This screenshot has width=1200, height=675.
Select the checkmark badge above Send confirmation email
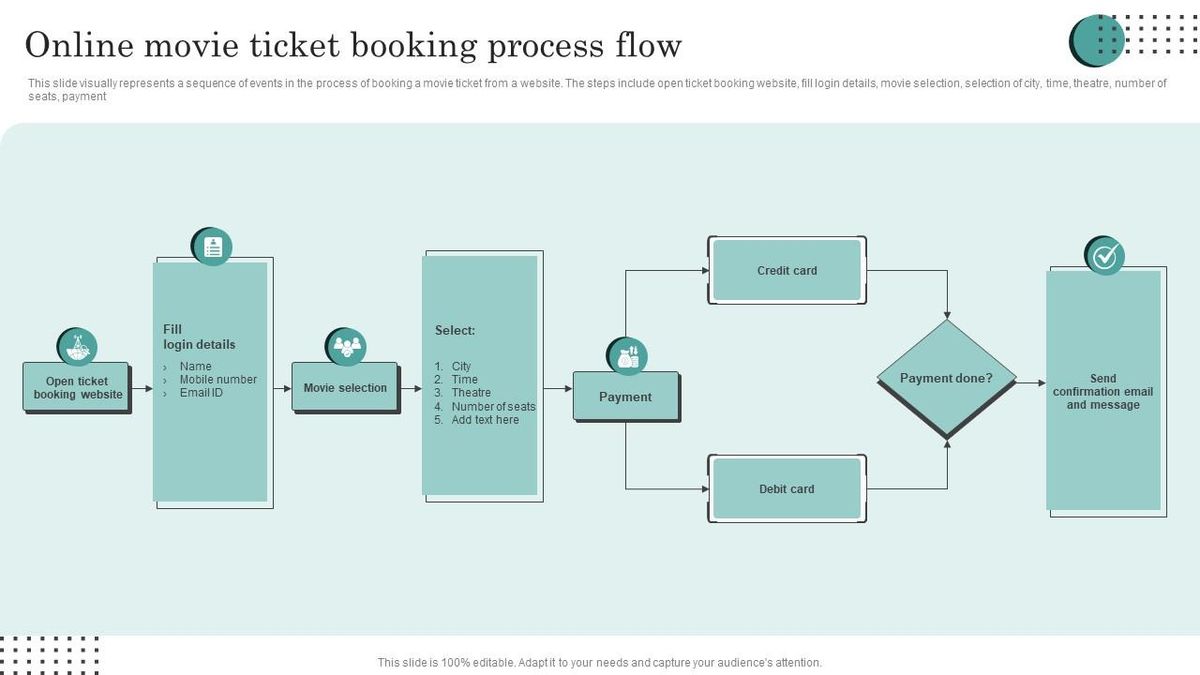click(x=1103, y=255)
